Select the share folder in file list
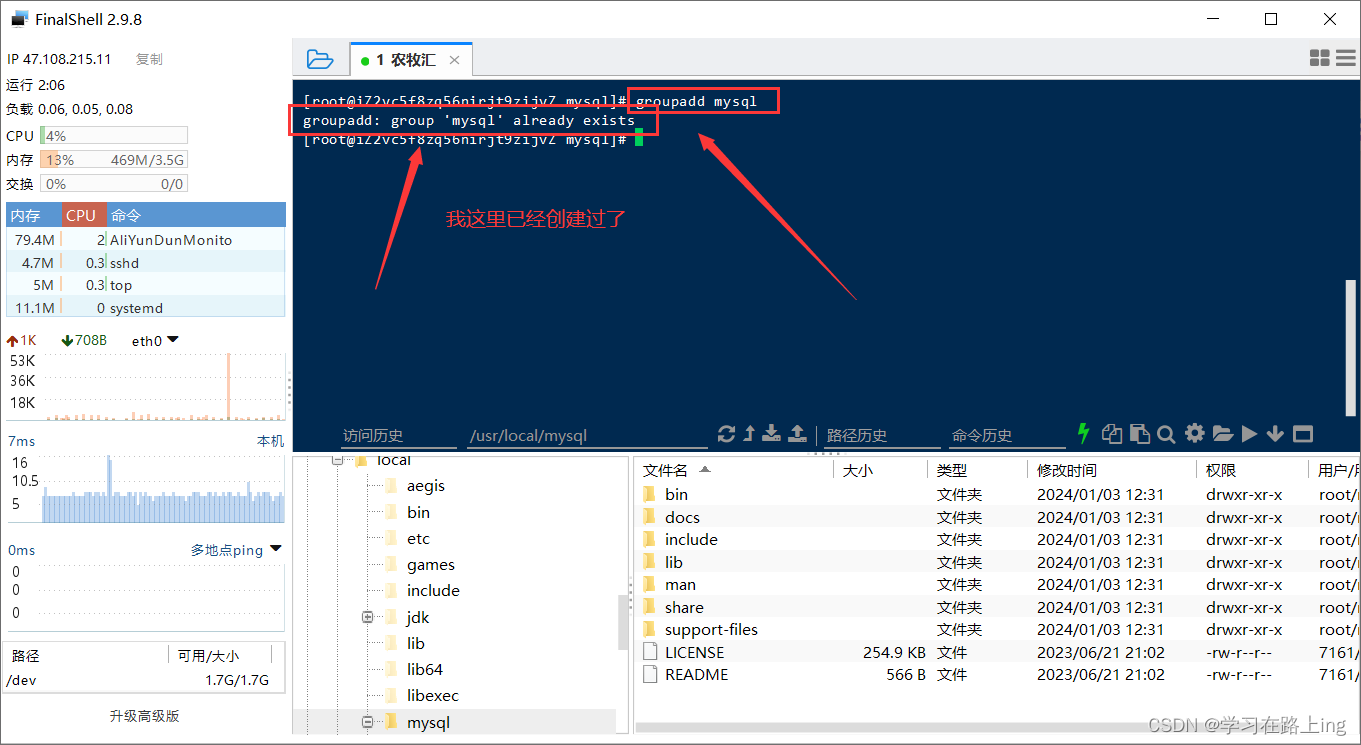 [684, 607]
